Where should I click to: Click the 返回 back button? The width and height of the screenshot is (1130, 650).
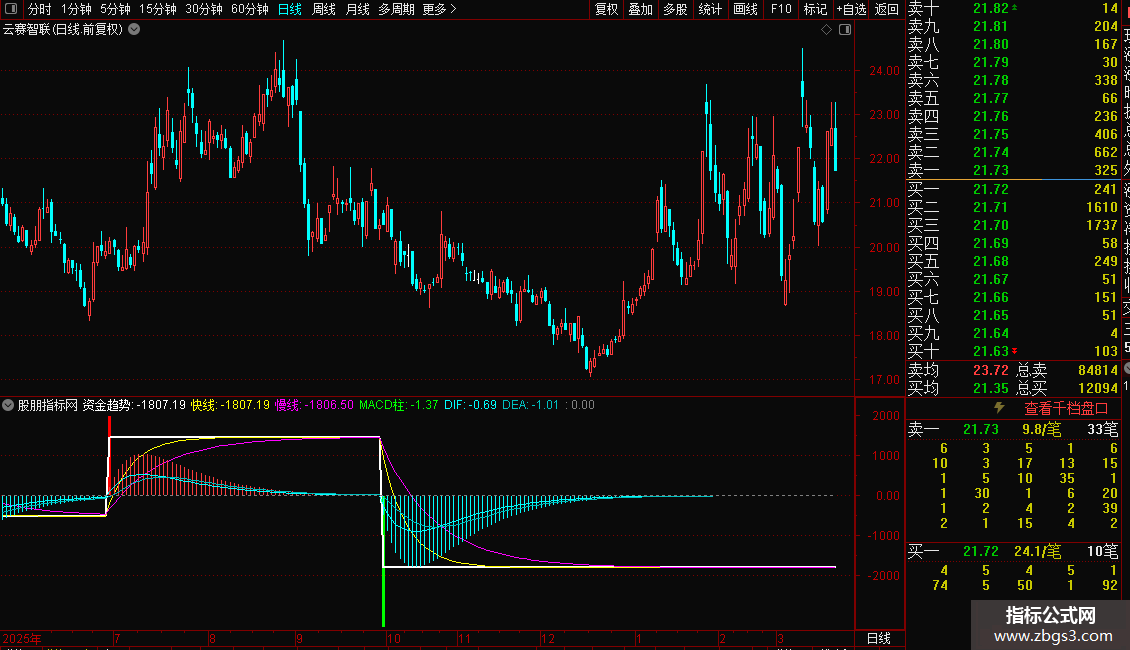[886, 9]
